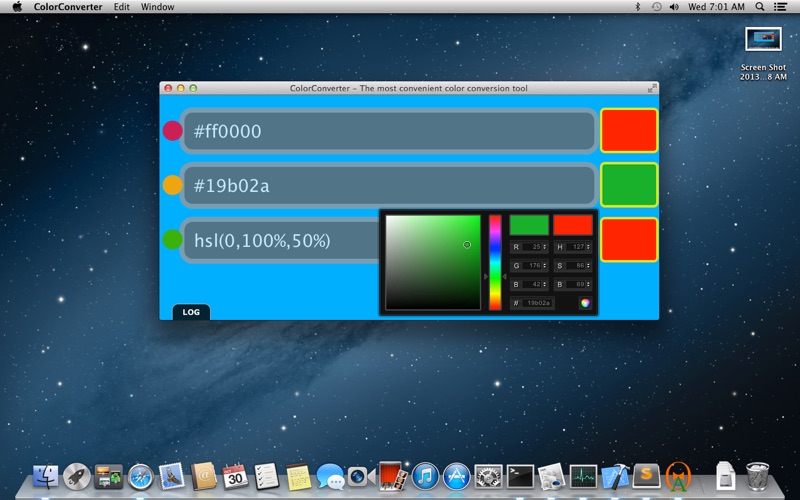The width and height of the screenshot is (800, 500).
Task: Click stepper arrows for B value 42
Action: [544, 285]
